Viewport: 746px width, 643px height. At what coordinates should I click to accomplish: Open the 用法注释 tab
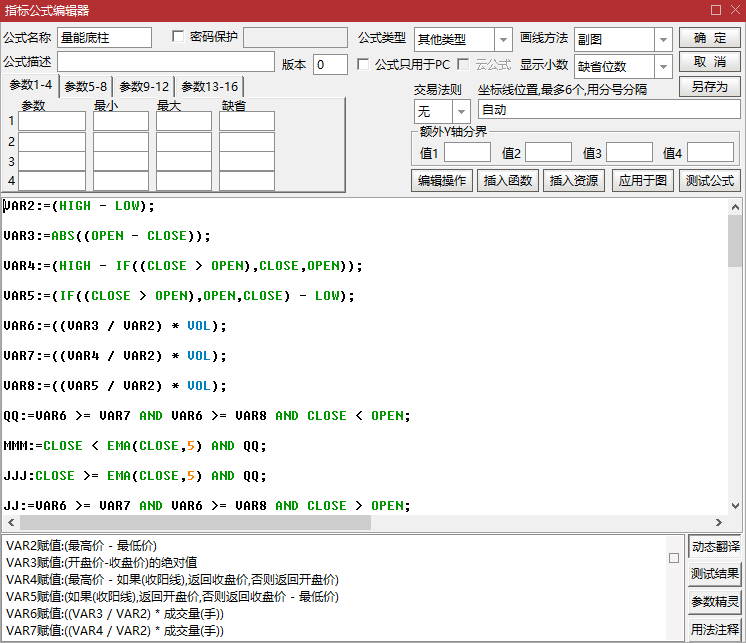(715, 630)
